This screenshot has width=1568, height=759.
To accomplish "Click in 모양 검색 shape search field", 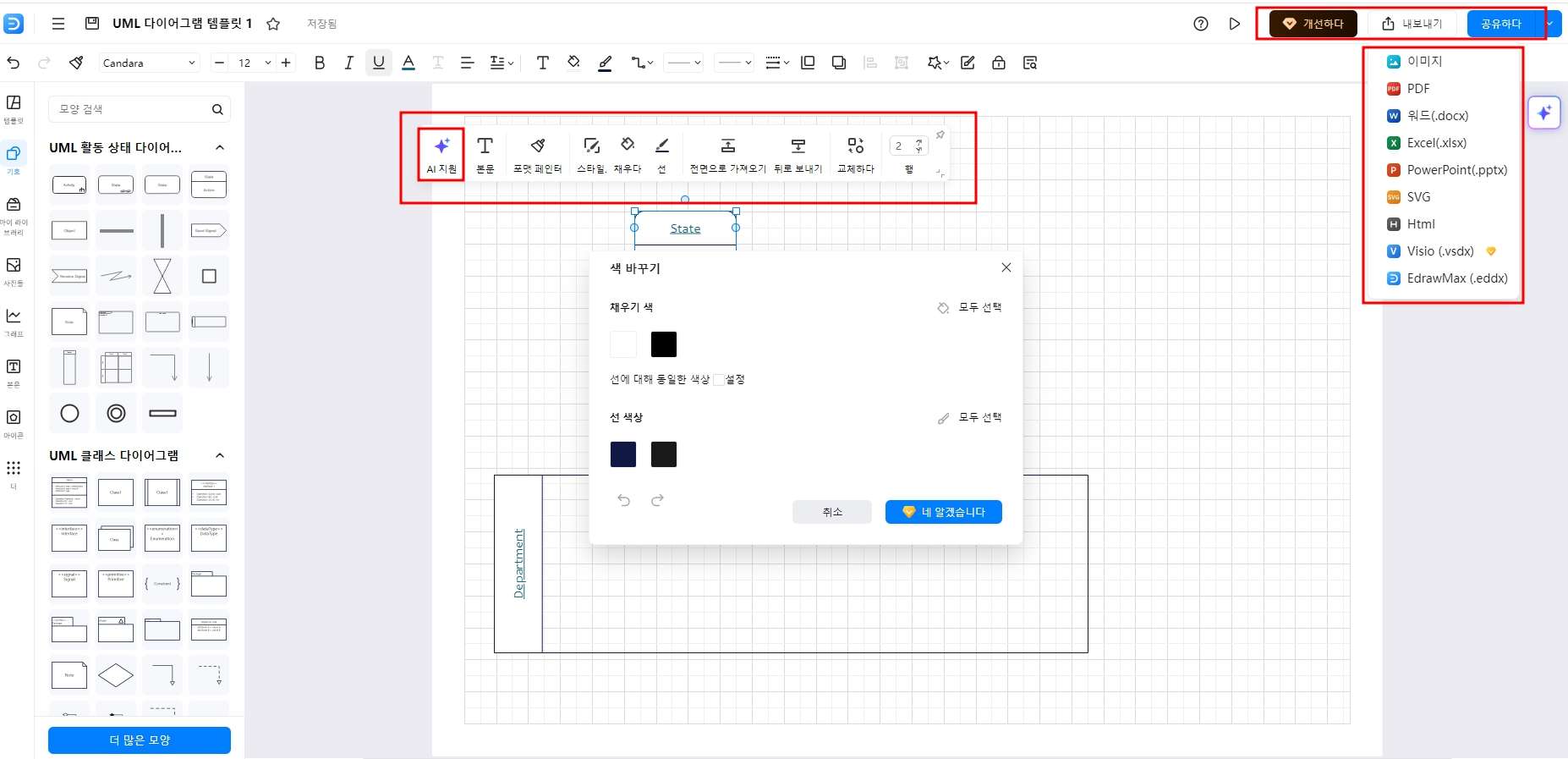I will [140, 109].
